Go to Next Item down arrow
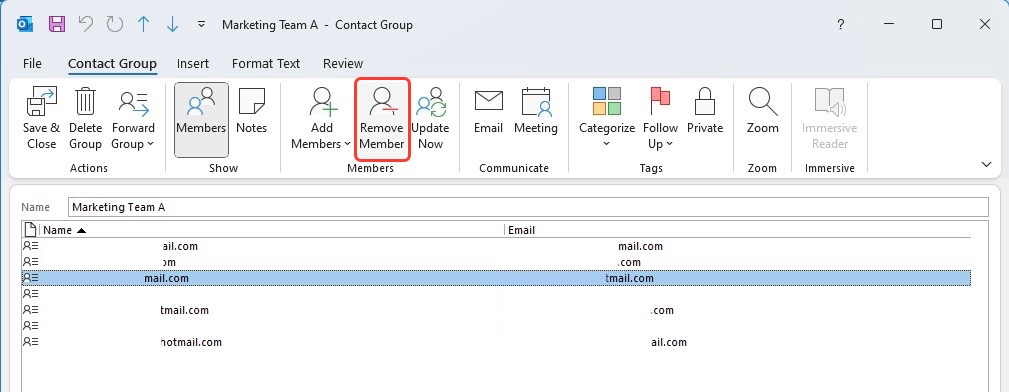 pyautogui.click(x=172, y=24)
